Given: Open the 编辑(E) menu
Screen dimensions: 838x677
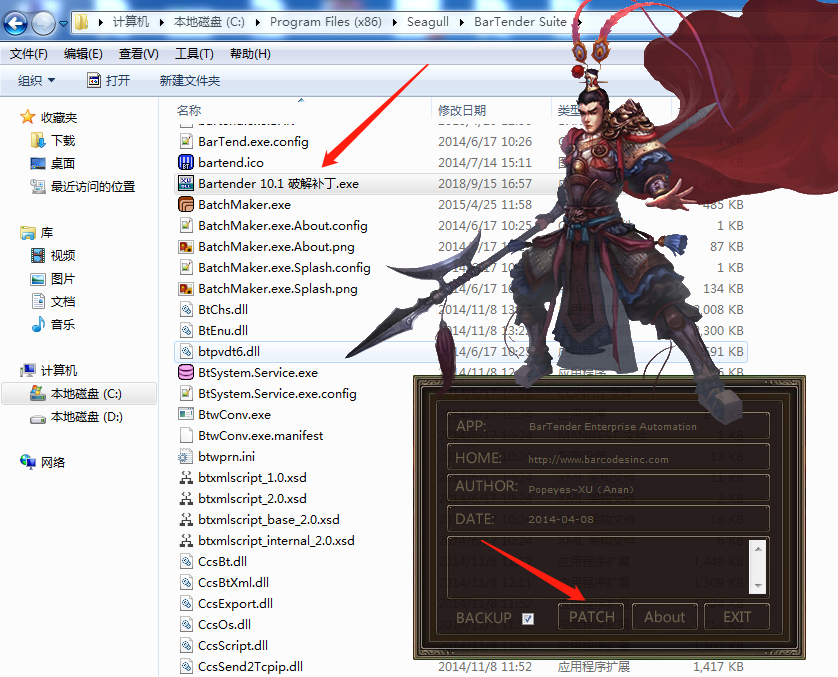Looking at the screenshot, I should tap(83, 54).
